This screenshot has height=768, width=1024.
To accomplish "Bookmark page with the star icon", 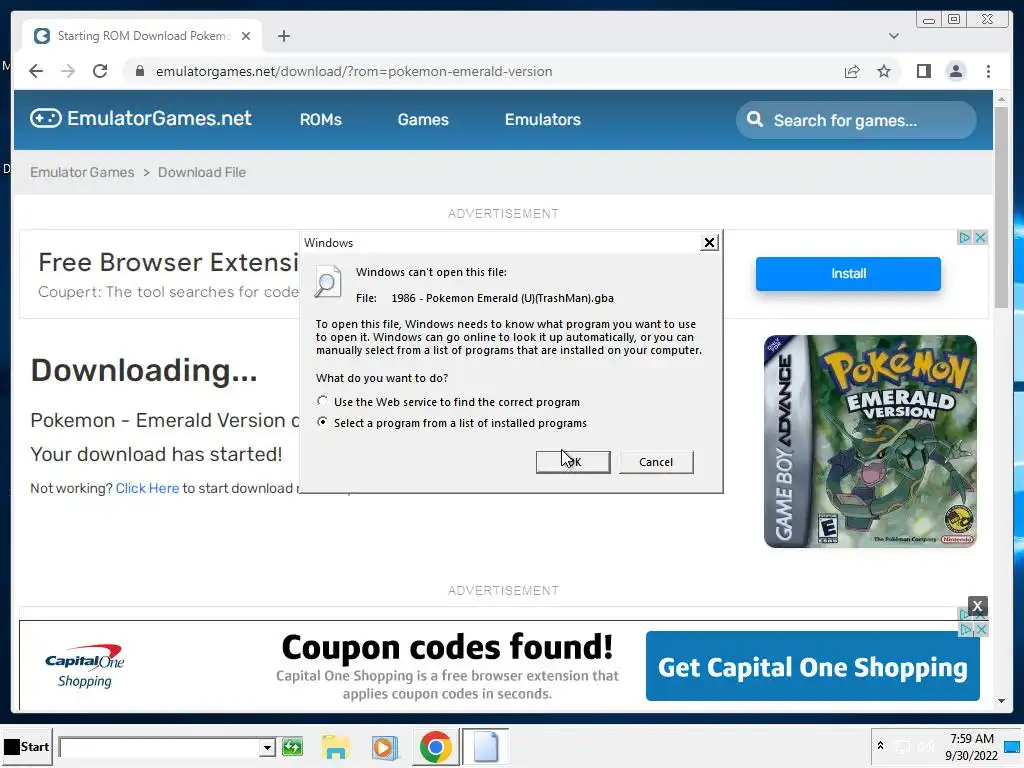I will (884, 71).
